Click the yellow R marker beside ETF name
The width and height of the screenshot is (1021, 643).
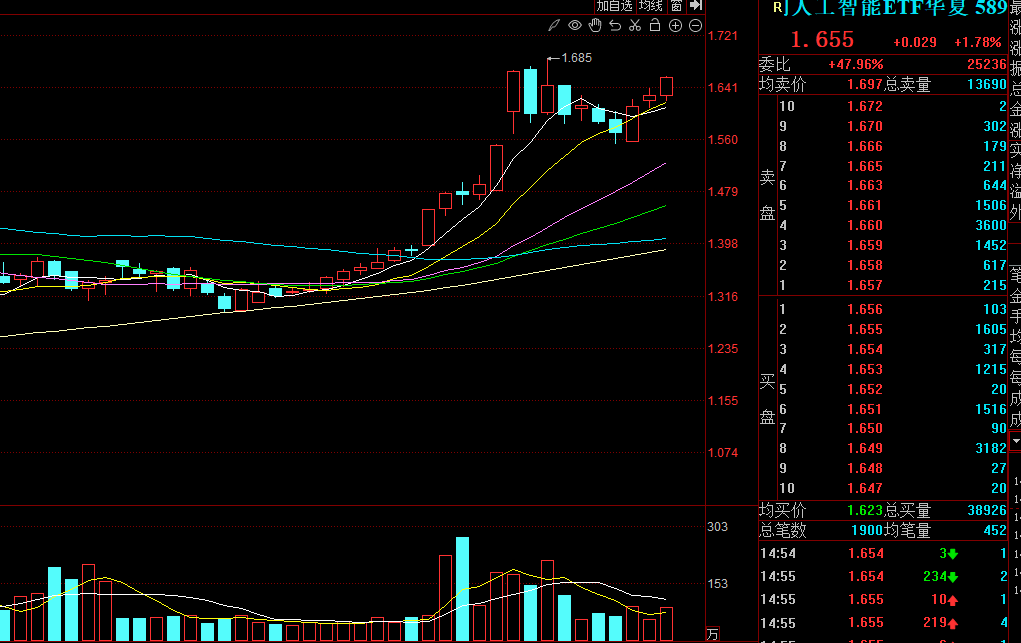click(778, 8)
